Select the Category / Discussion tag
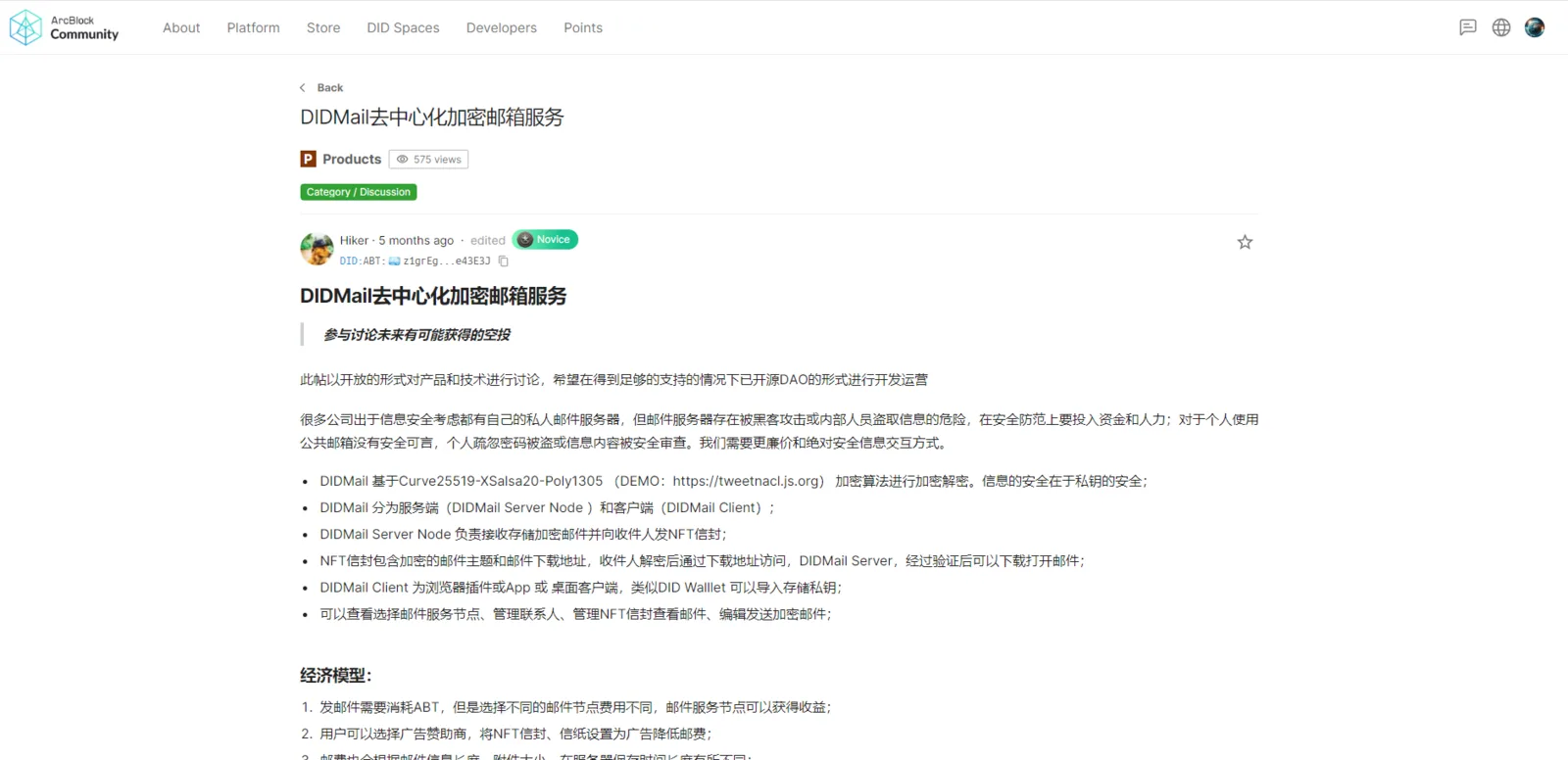1568x760 pixels. 359,192
